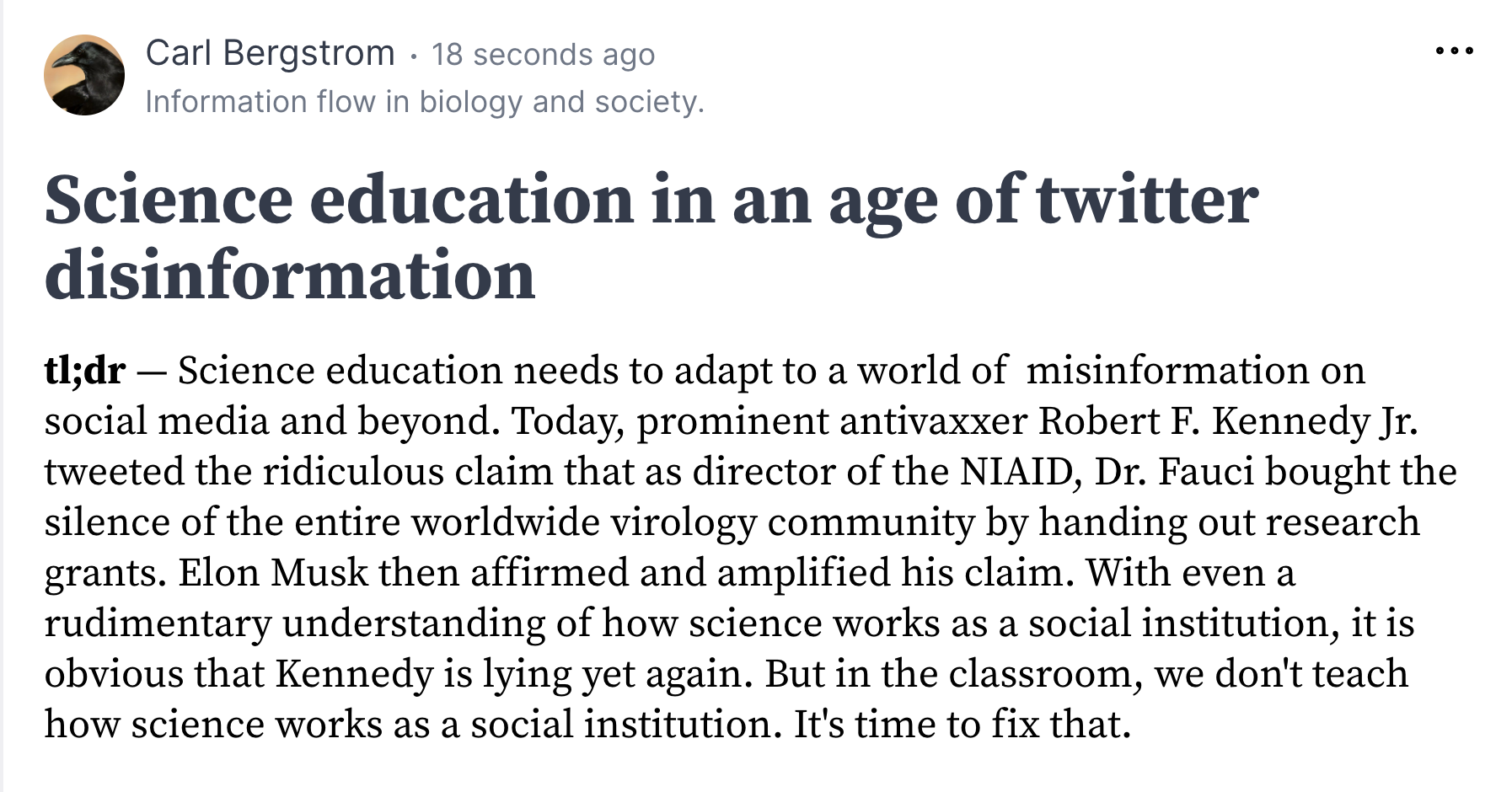Click the word 'rudimentary' in the paragraph
1512x792 pixels.
point(158,623)
